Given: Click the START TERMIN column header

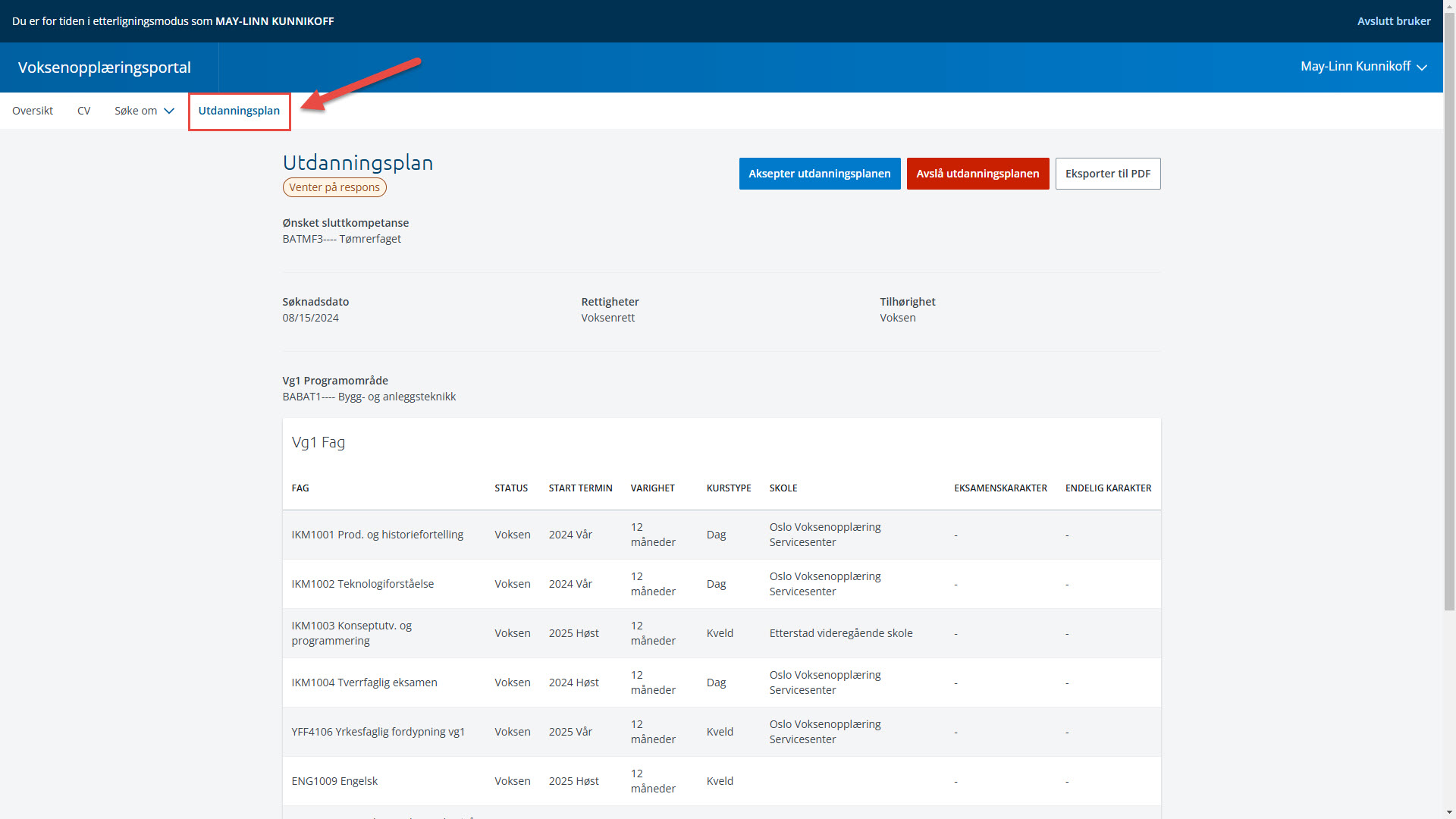Looking at the screenshot, I should click(x=580, y=488).
